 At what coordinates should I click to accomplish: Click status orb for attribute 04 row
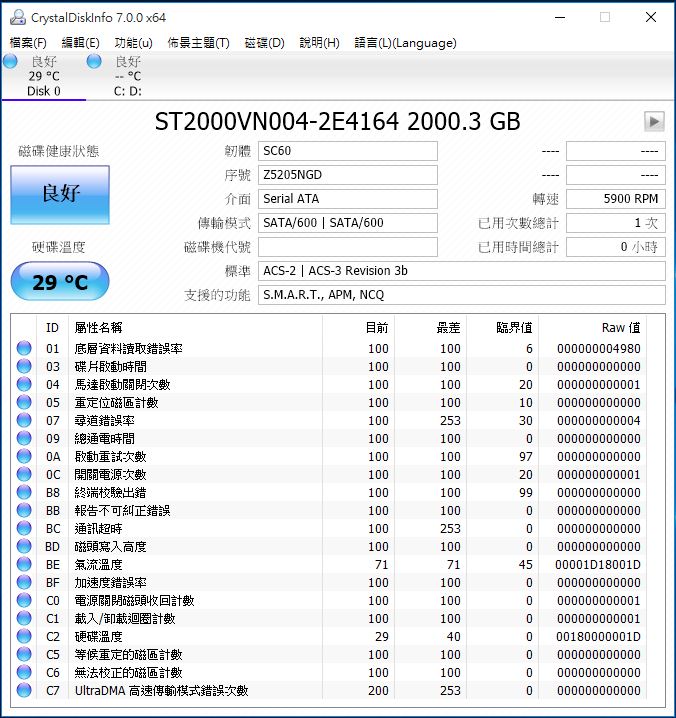(x=24, y=384)
